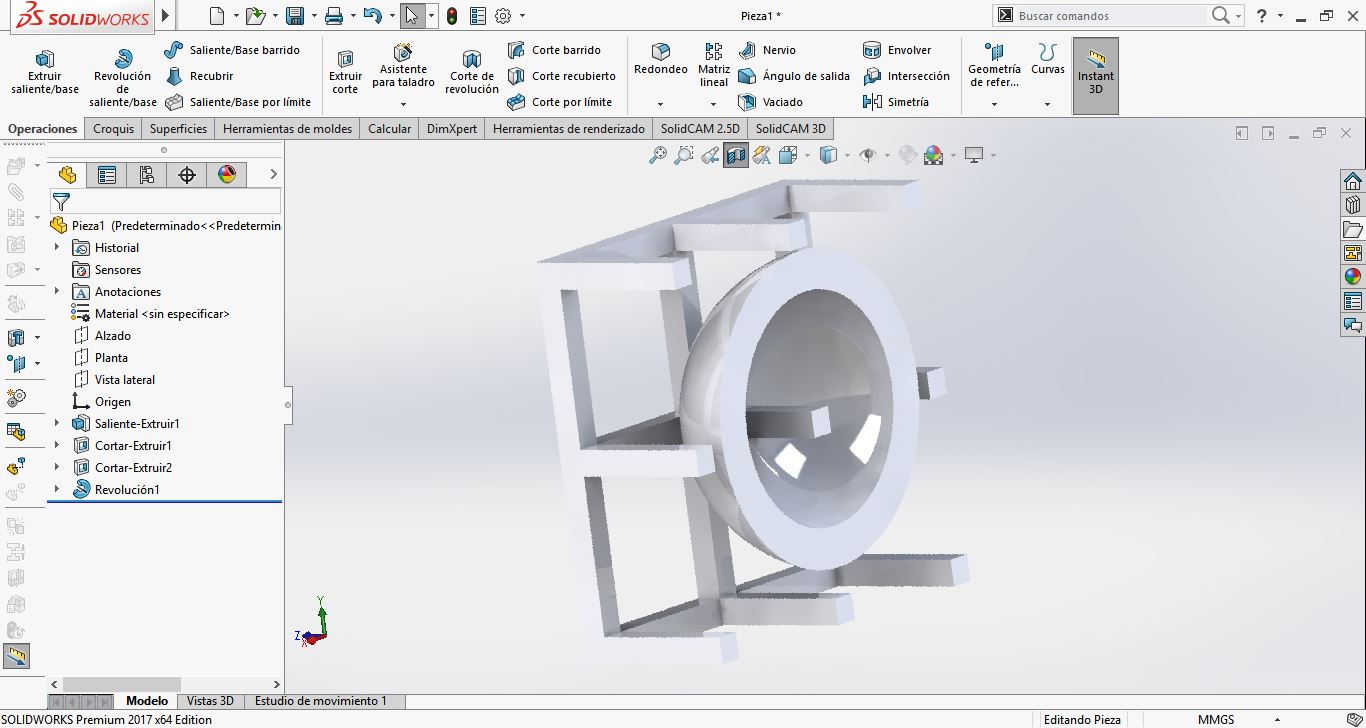Expand the Saliente-Extruir1 feature
Image resolution: width=1366 pixels, height=728 pixels.
point(57,423)
